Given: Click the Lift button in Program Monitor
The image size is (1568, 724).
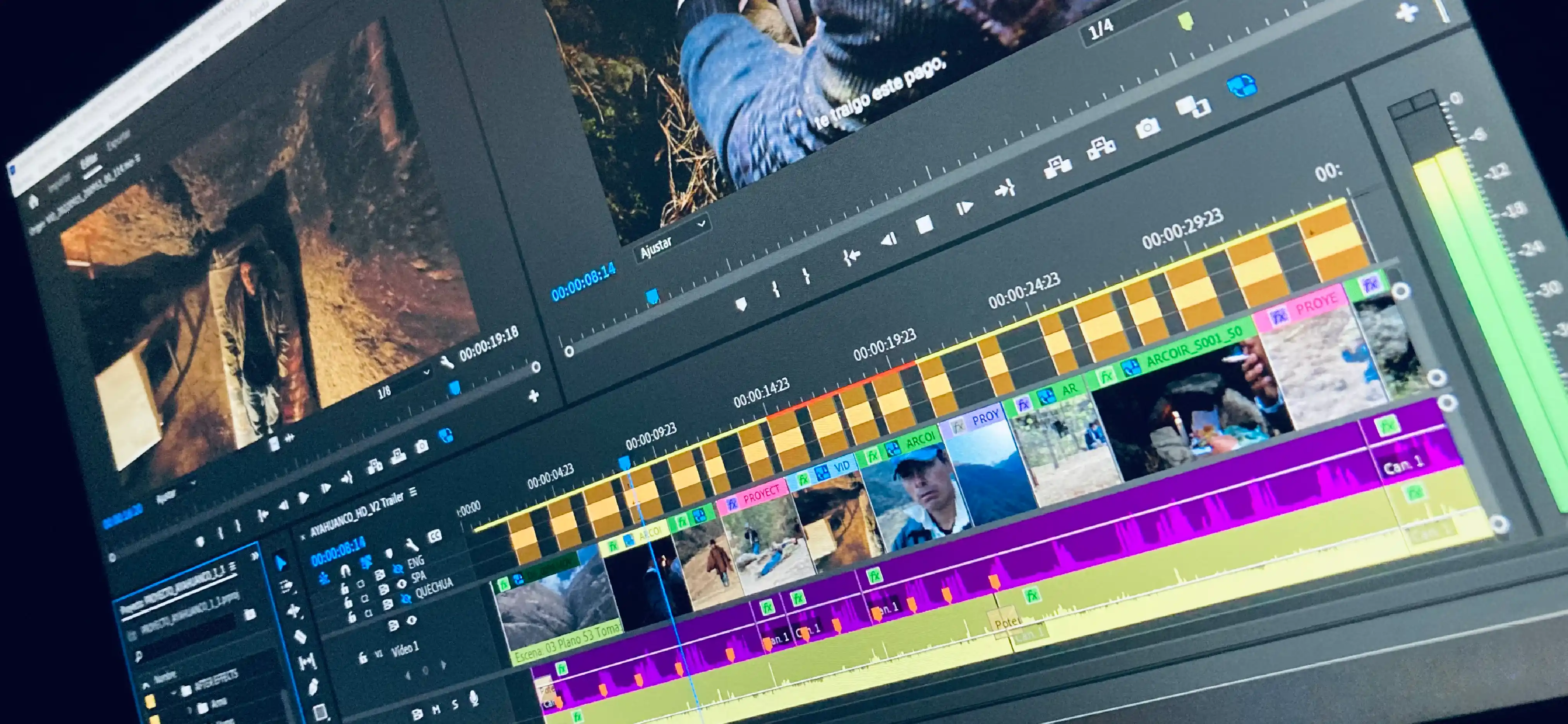Looking at the screenshot, I should click(1057, 167).
